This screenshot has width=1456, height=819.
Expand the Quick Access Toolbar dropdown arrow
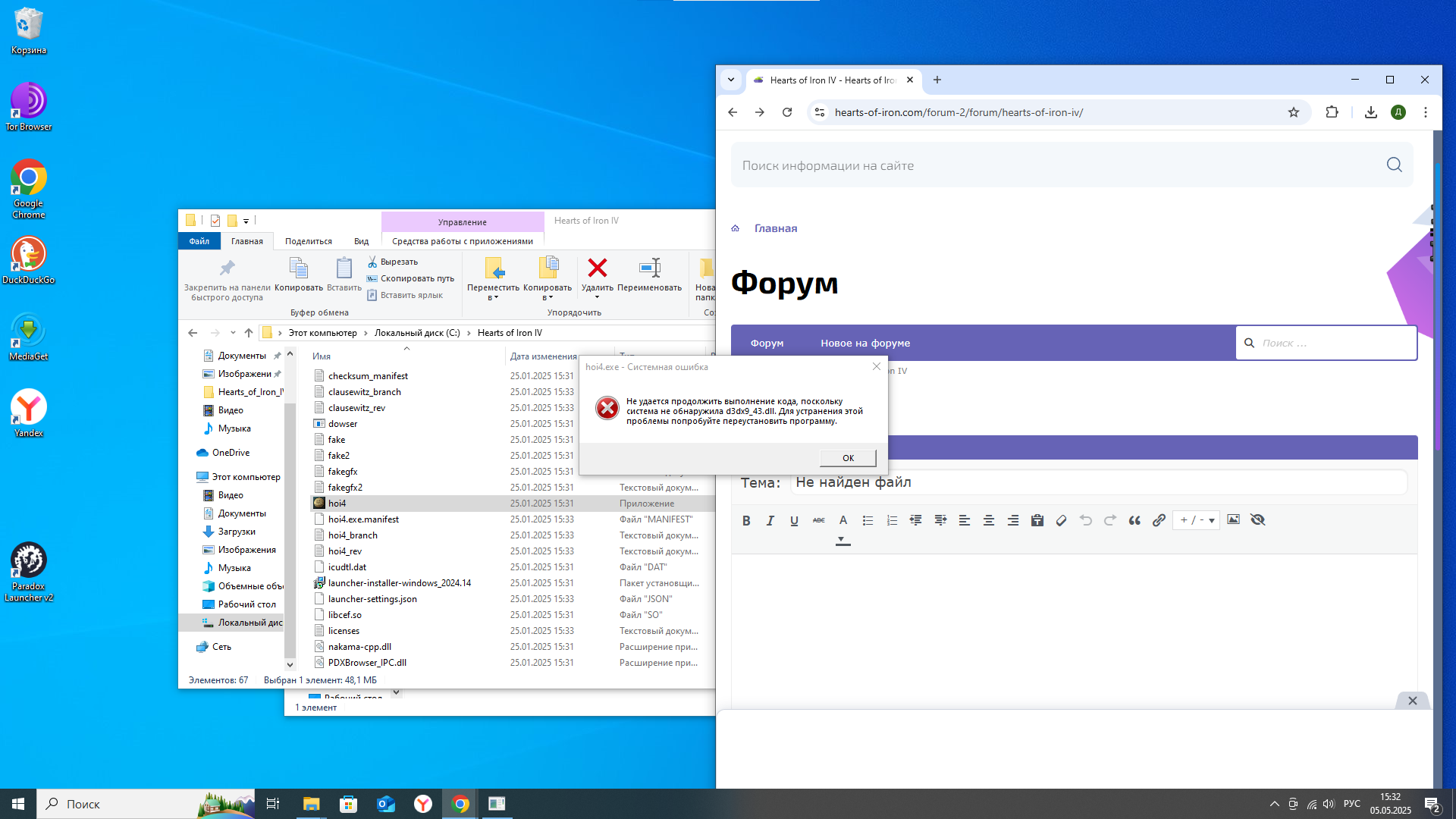[x=246, y=221]
